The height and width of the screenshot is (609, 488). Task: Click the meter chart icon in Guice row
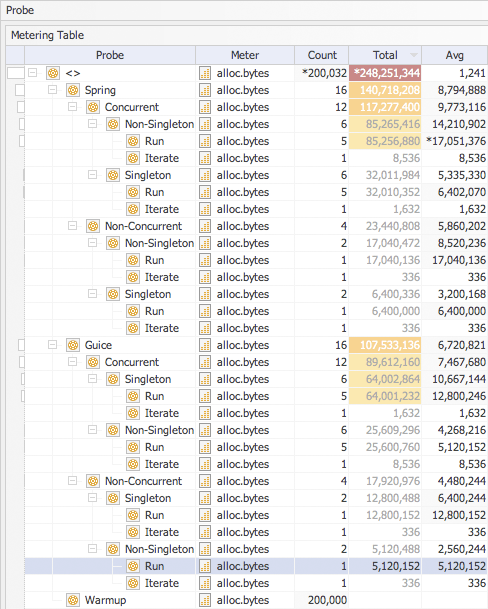tap(205, 345)
